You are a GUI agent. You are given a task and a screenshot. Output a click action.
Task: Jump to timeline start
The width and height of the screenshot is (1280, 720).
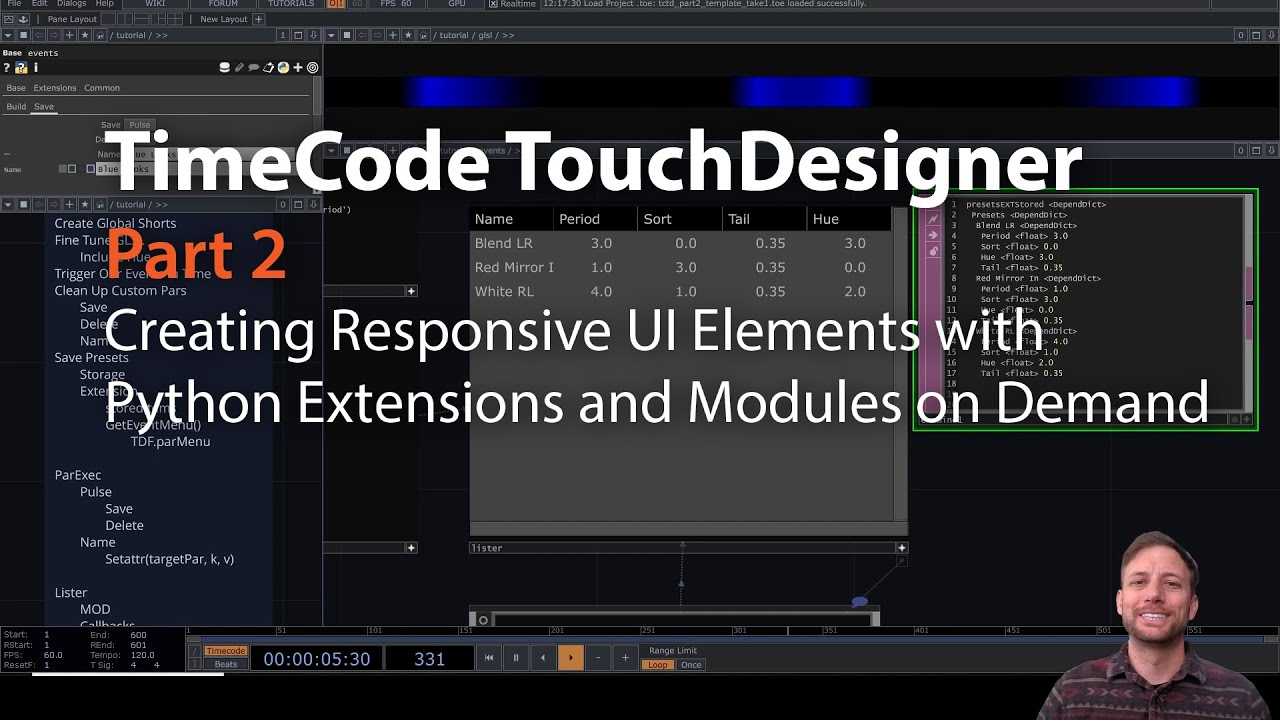click(x=489, y=658)
